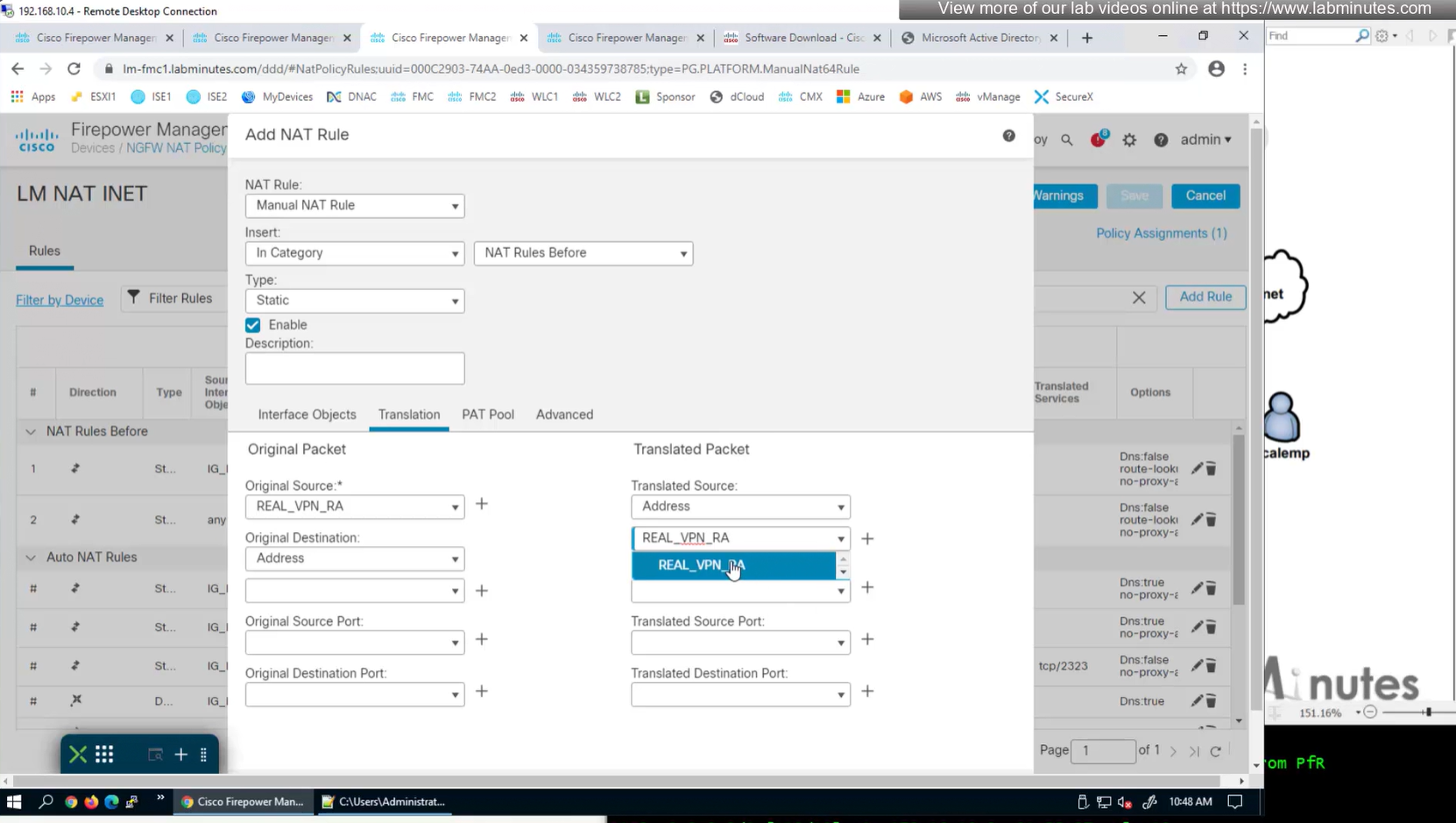Image resolution: width=1456 pixels, height=823 pixels.
Task: Click the help icon in Add NAT Rule dialog
Action: point(1008,136)
